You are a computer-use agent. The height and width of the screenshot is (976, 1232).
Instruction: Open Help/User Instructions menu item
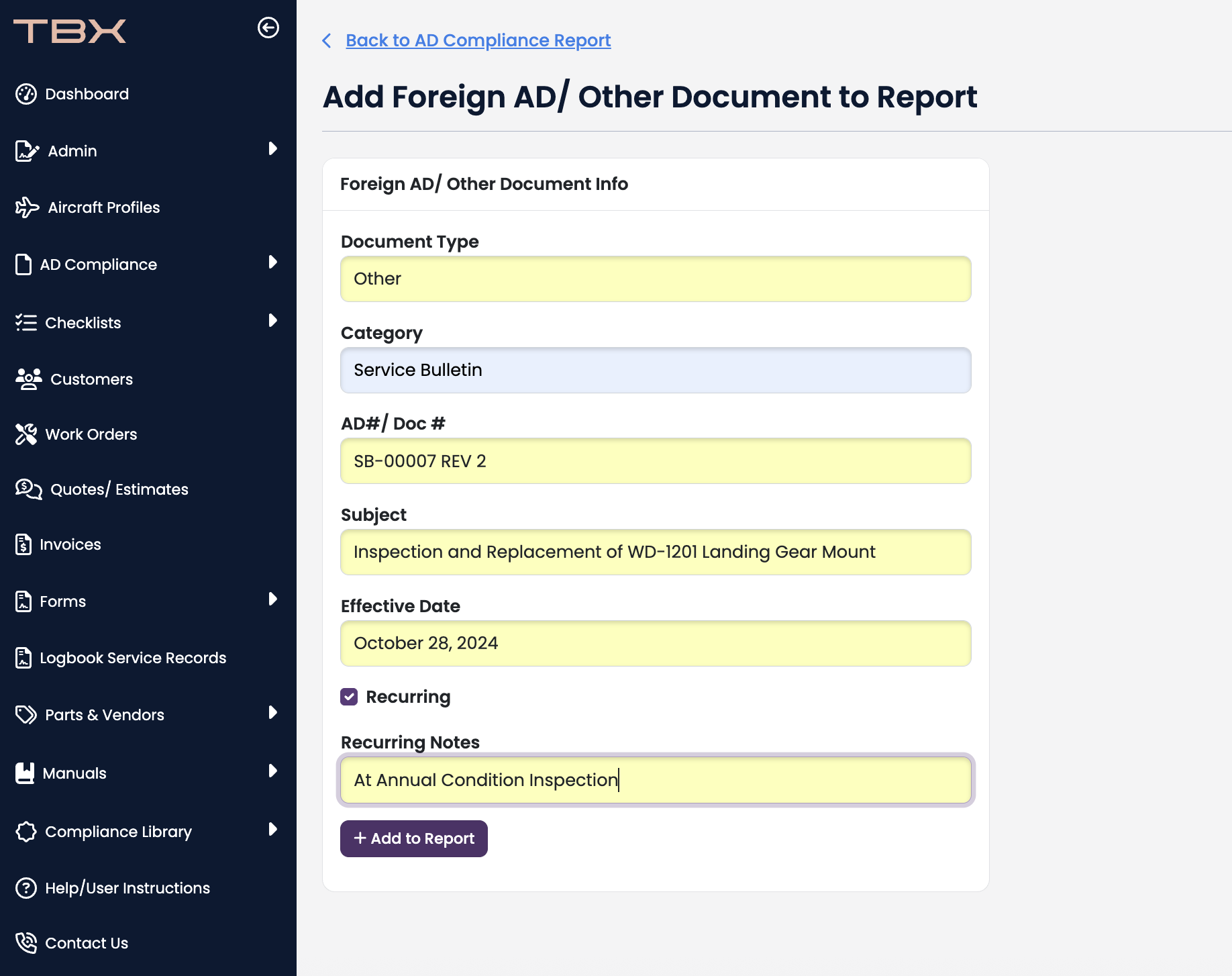click(x=127, y=888)
